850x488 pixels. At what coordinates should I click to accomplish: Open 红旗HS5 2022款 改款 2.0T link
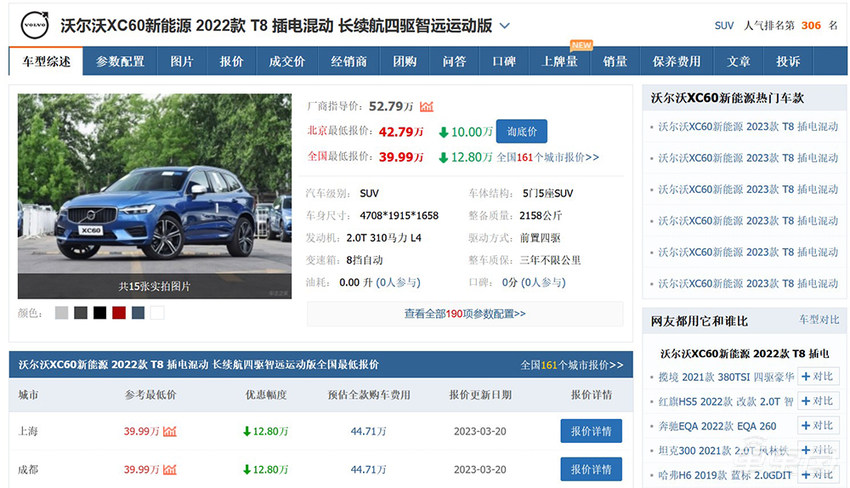726,401
